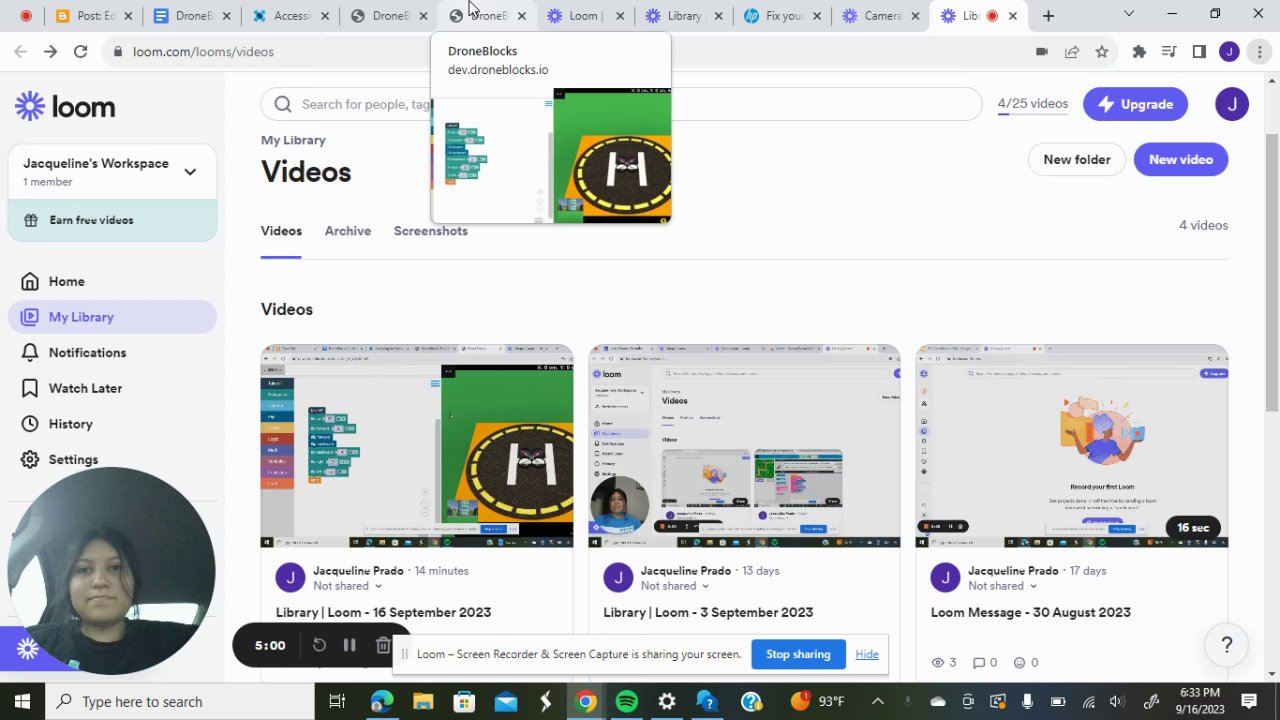Show hidden system tray icons
This screenshot has height=720, width=1280.
(x=878, y=701)
